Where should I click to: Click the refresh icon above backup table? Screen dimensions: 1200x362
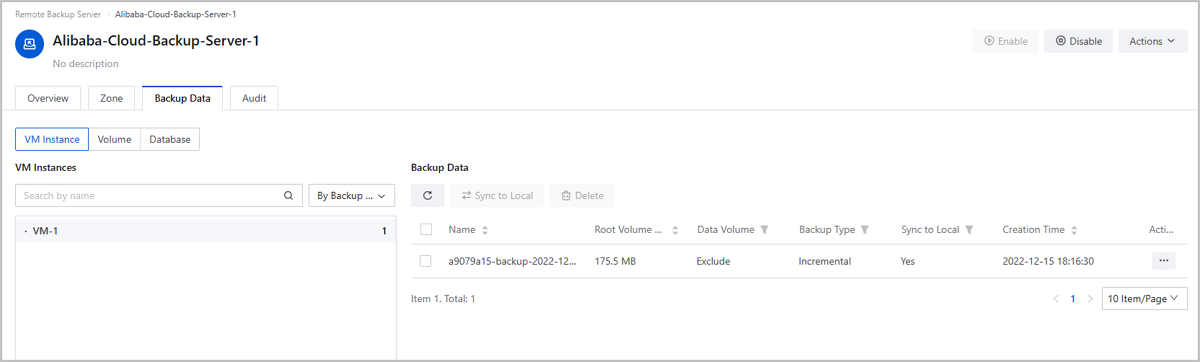coord(427,196)
